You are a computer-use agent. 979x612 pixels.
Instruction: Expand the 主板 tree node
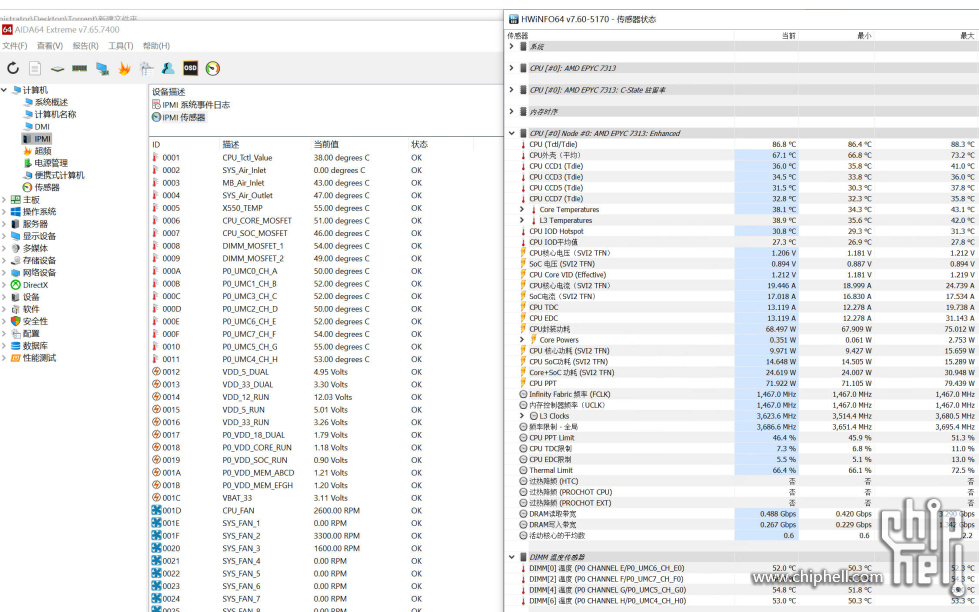4,200
